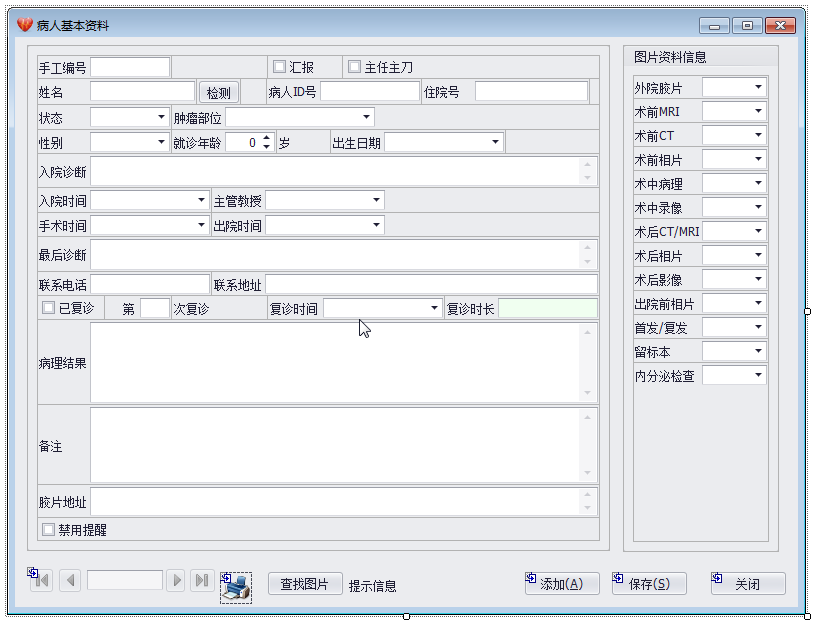Viewport: 819px width, 625px height.
Task: Expand 复诊时间 dropdown
Action: pyautogui.click(x=434, y=308)
